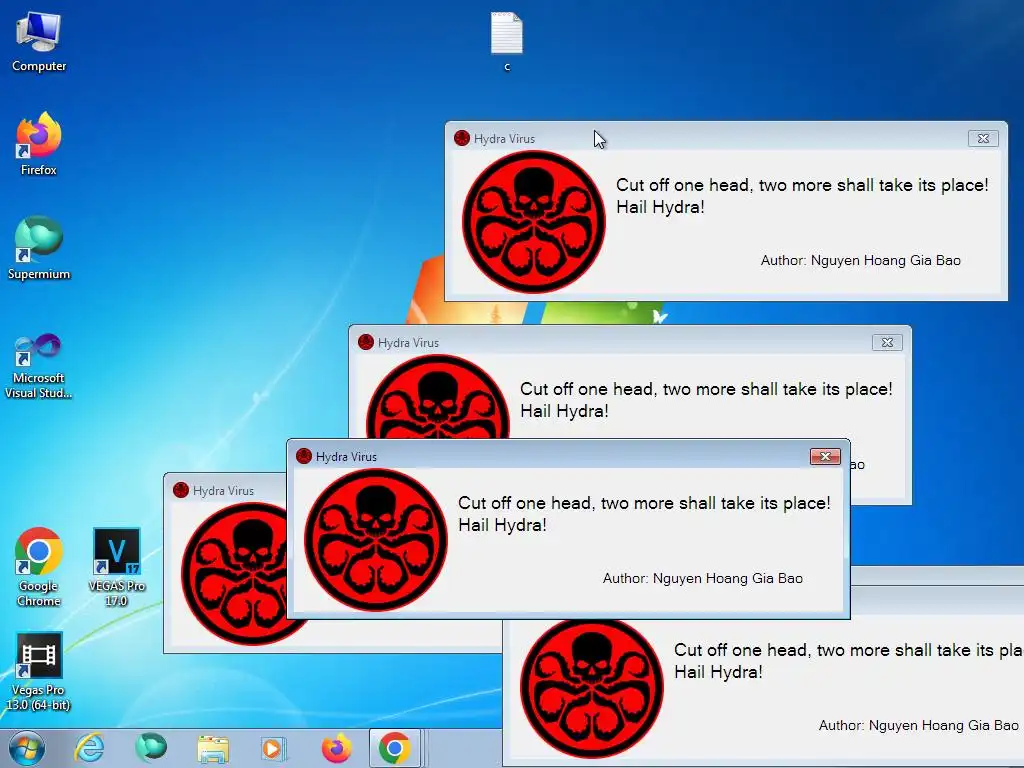This screenshot has height=768, width=1024.
Task: Open Windows Media Player from the taskbar
Action: click(x=273, y=748)
